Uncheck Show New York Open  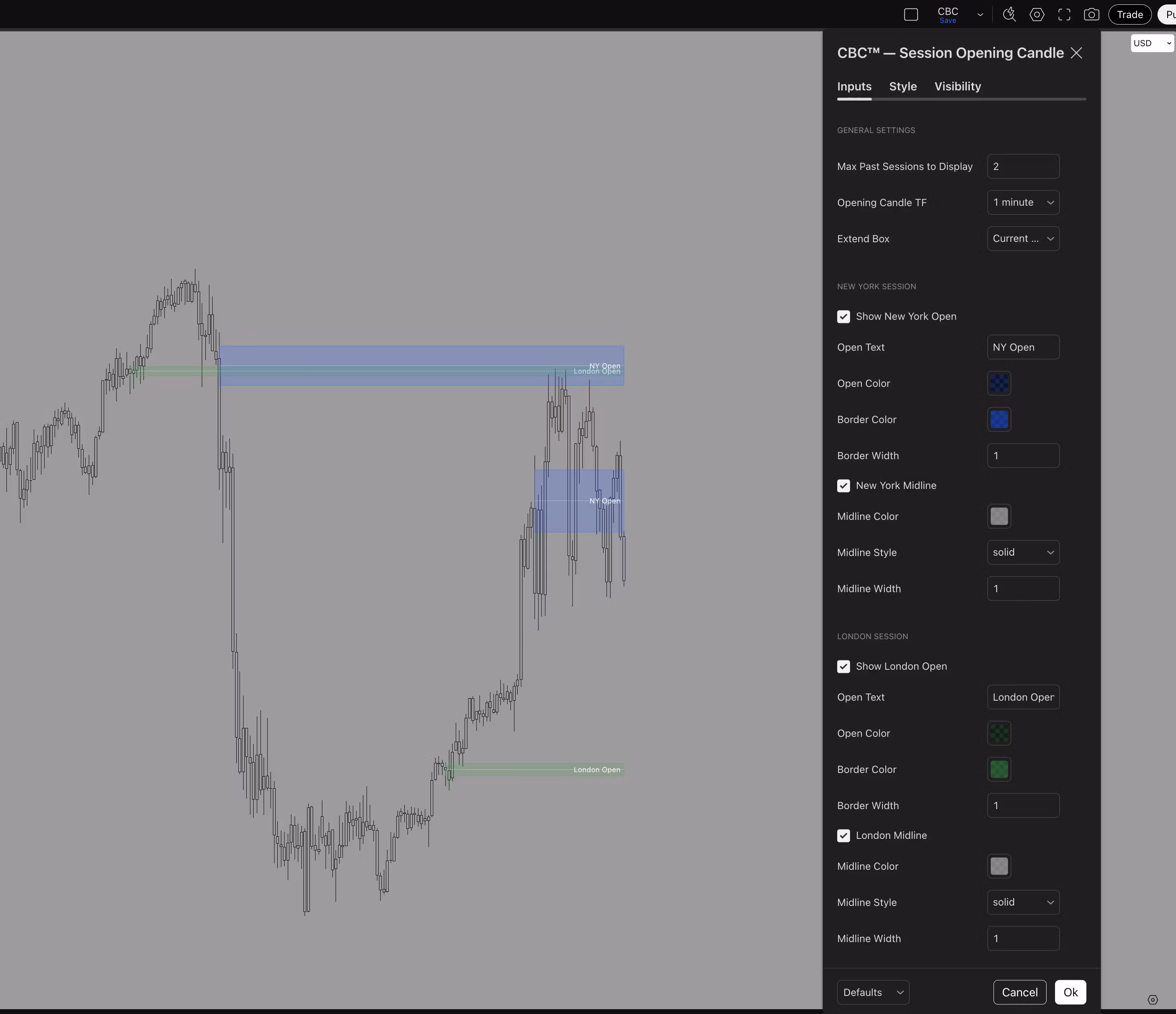point(843,317)
